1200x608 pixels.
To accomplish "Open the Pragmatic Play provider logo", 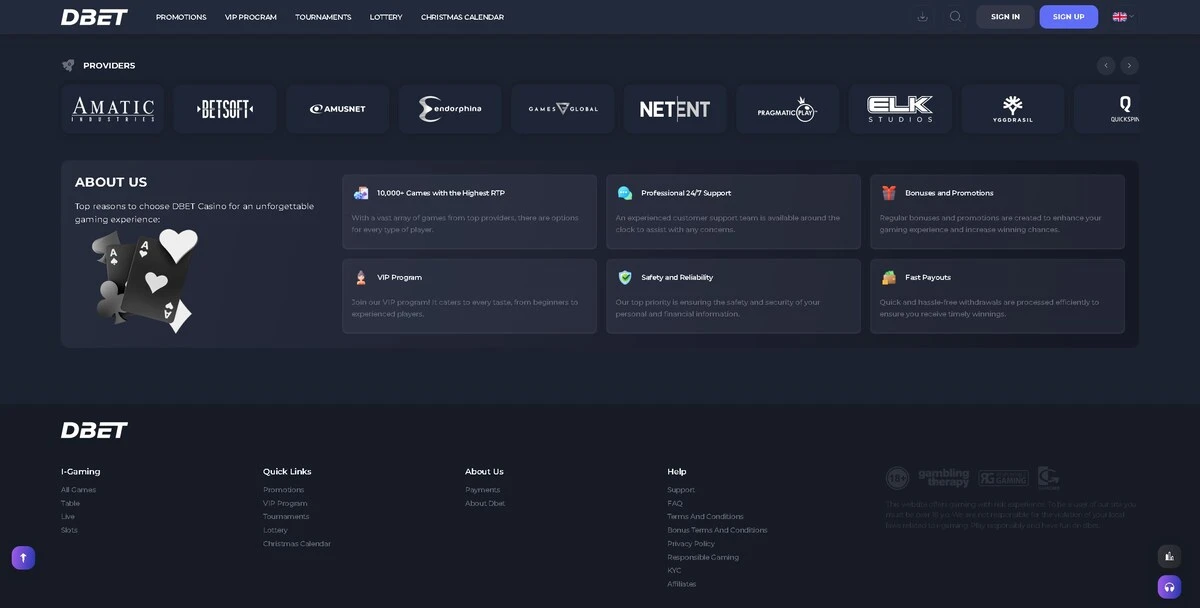I will pos(788,109).
